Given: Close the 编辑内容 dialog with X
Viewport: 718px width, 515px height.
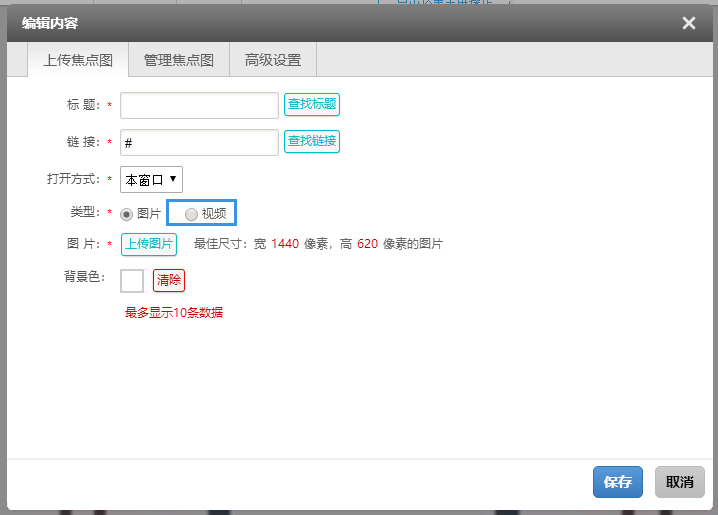Looking at the screenshot, I should click(688, 23).
